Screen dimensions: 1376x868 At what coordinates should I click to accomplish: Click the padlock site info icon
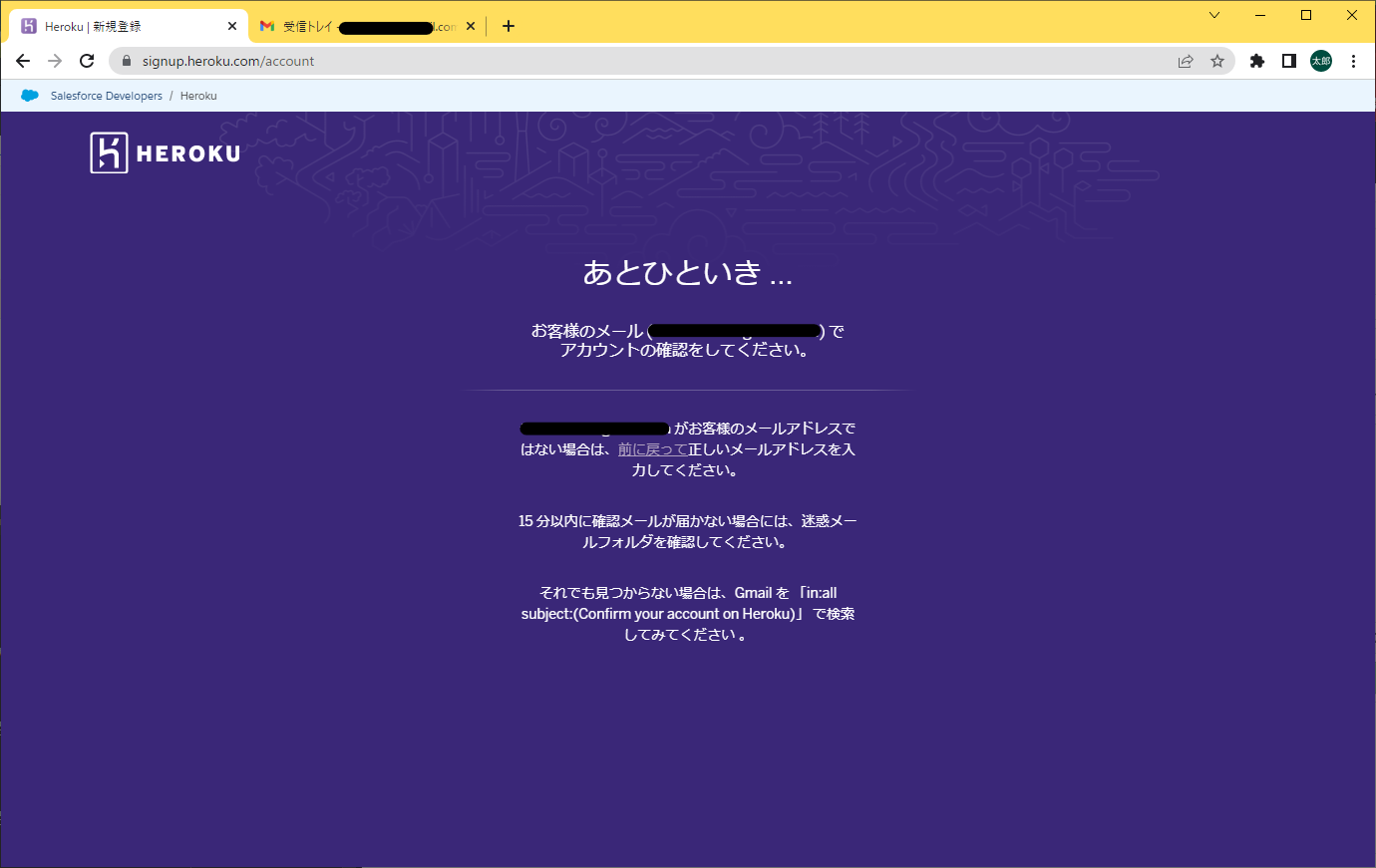(x=126, y=61)
